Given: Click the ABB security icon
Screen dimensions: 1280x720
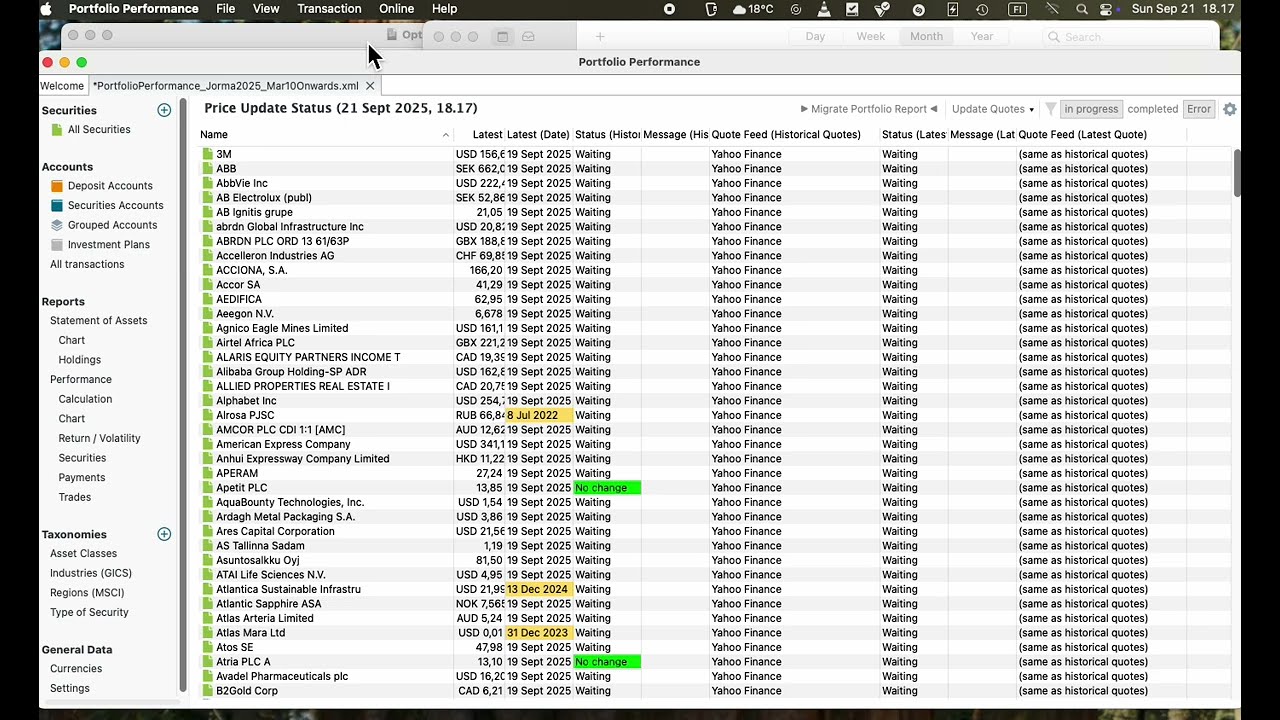Looking at the screenshot, I should (208, 169).
